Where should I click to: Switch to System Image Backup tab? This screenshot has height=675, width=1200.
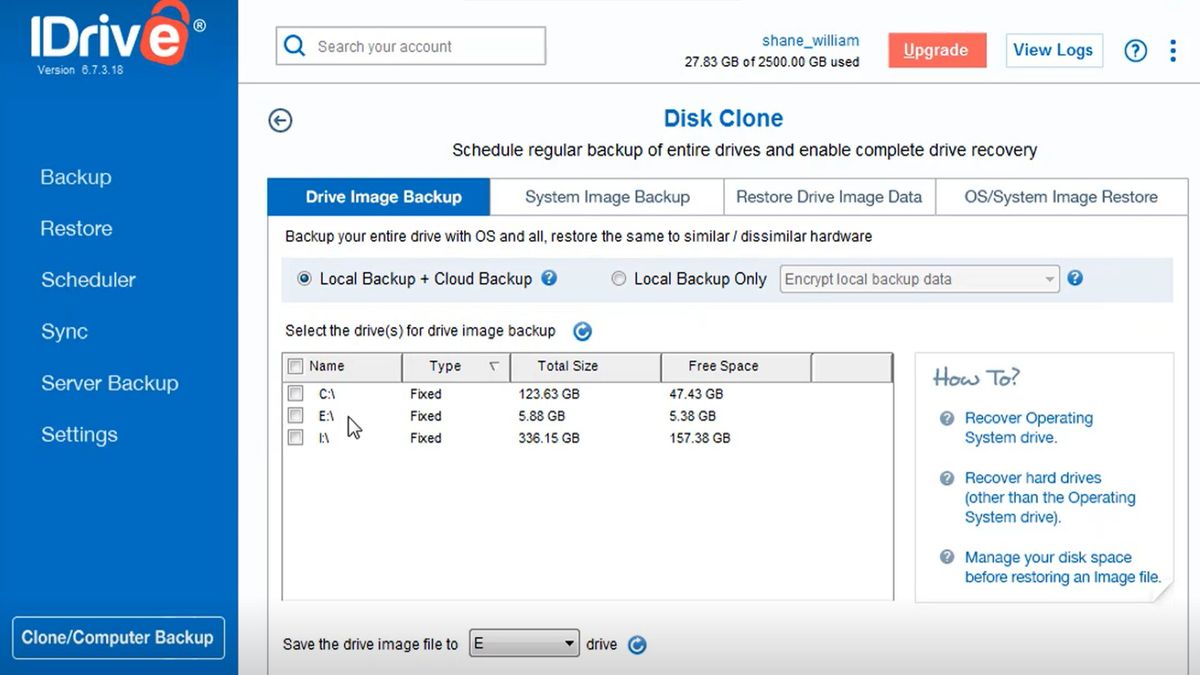[x=607, y=197]
